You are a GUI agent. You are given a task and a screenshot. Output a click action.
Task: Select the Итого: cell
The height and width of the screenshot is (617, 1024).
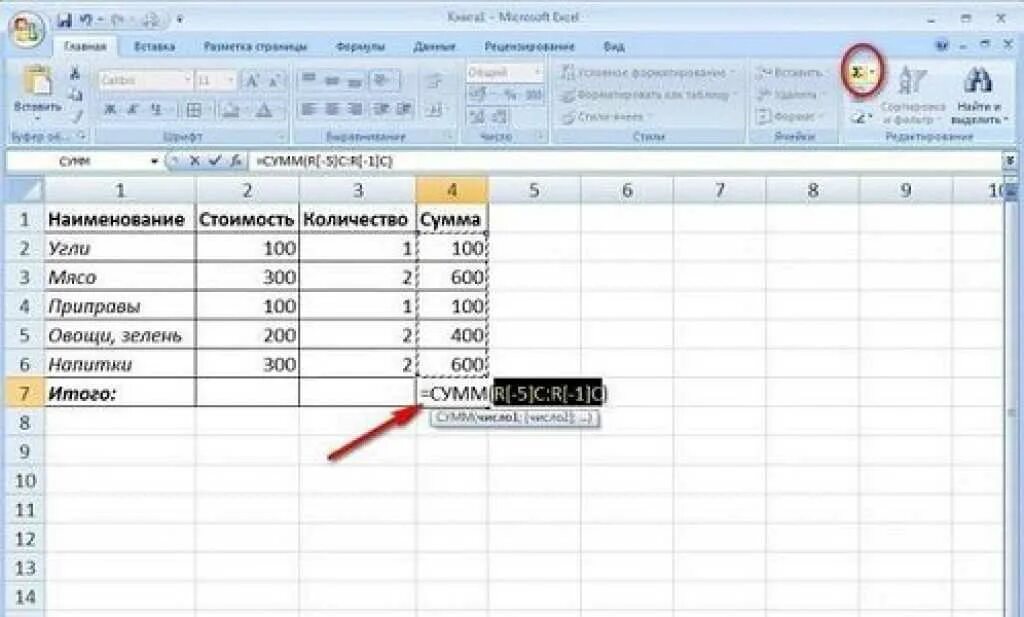[120, 393]
